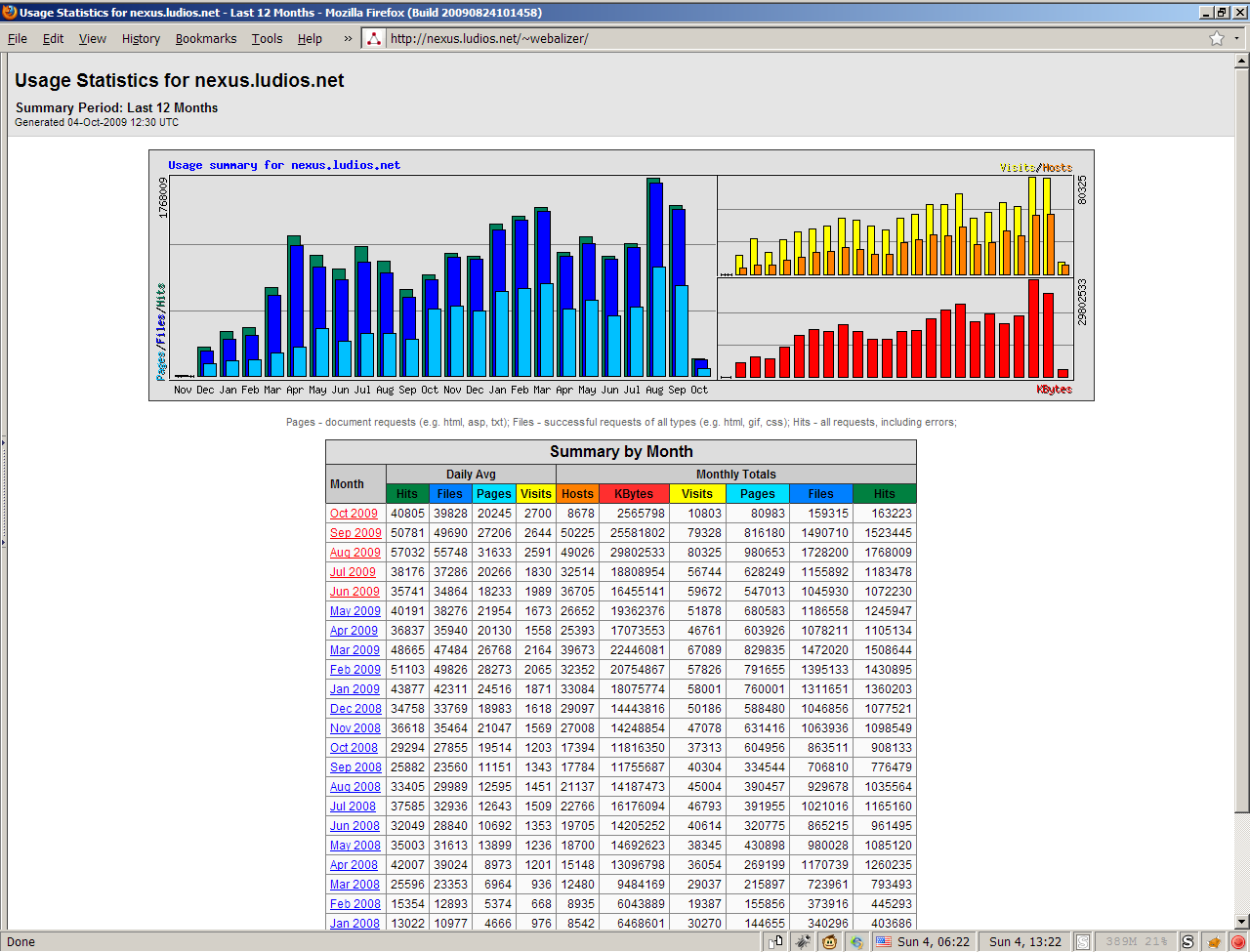Open Mar 2009 monthly statistics link
Viewport: 1250px width, 952px height.
(354, 650)
